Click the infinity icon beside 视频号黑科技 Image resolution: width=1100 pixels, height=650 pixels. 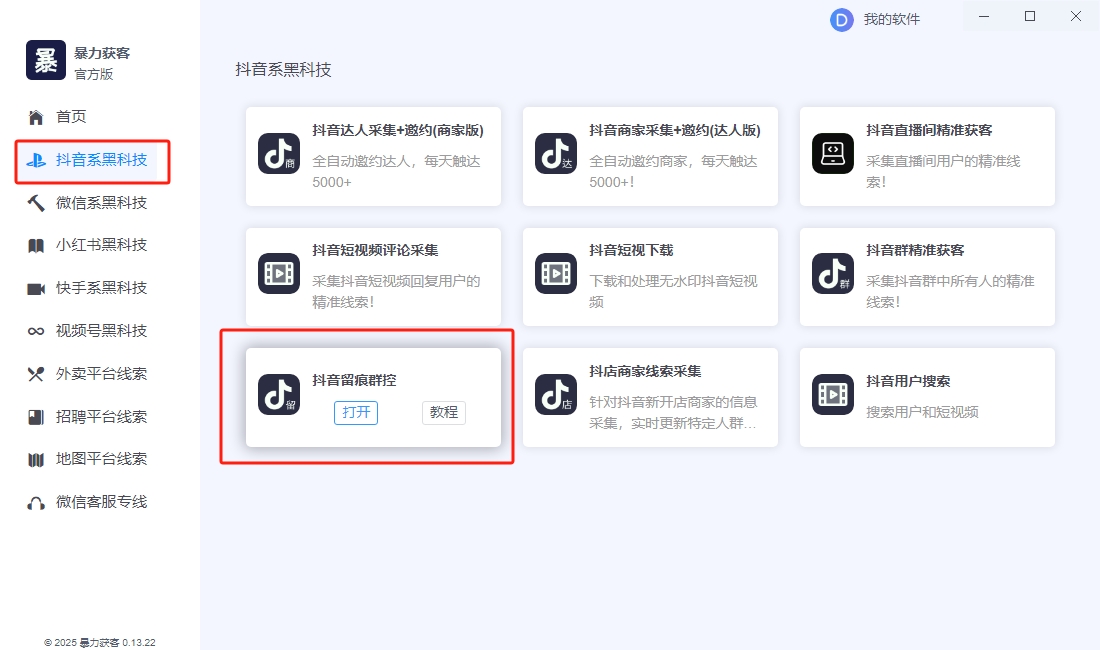[36, 331]
